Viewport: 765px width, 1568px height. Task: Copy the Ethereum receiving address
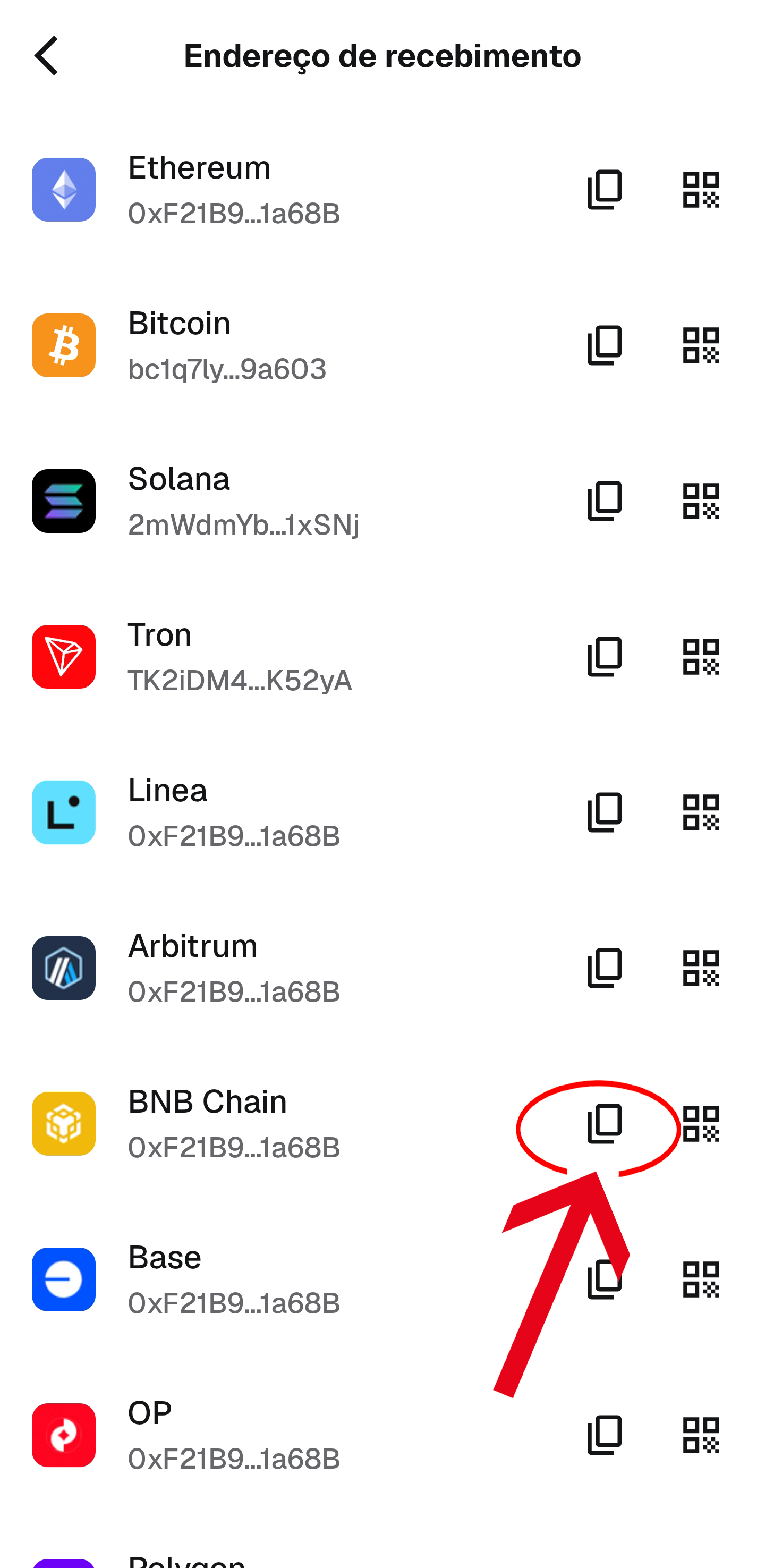click(605, 189)
